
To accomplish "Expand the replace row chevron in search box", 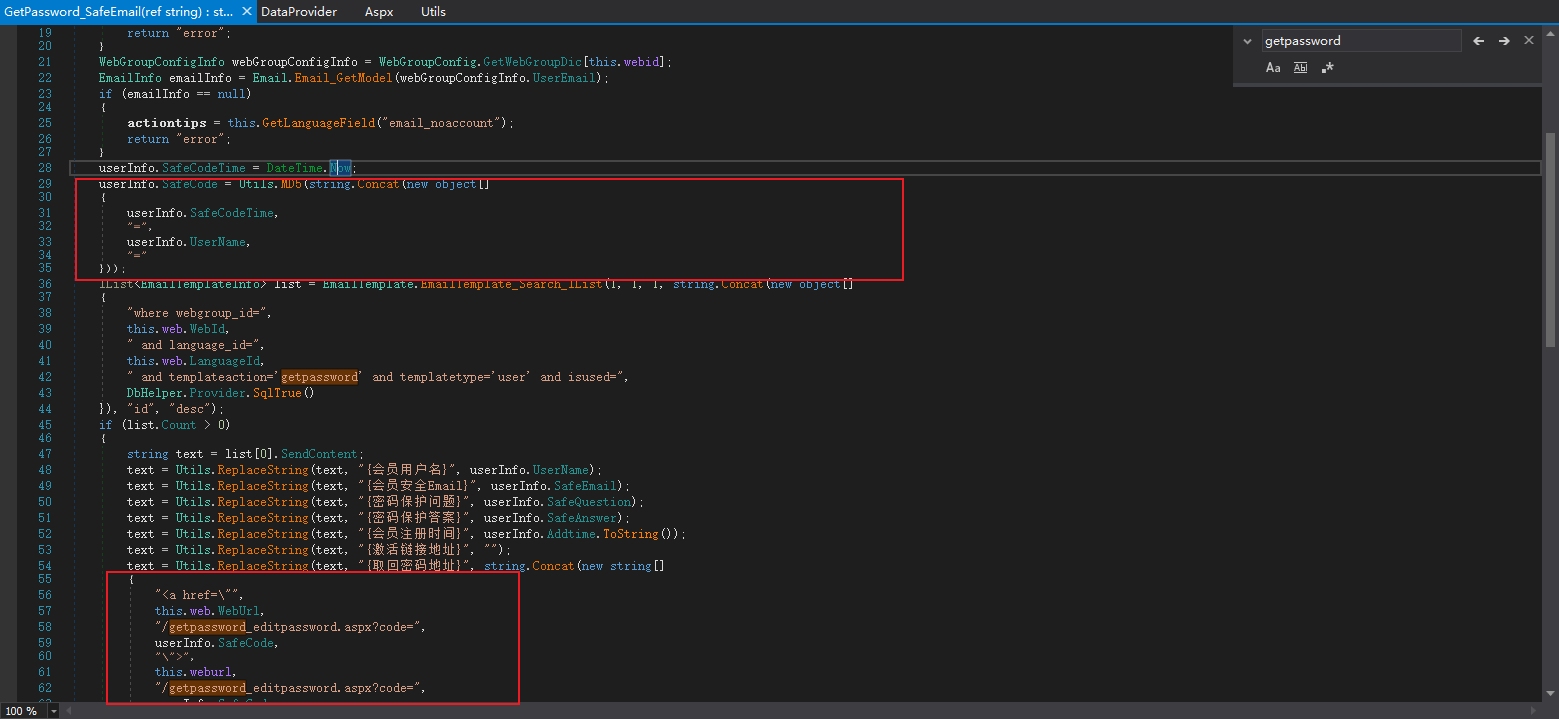I will [1247, 41].
